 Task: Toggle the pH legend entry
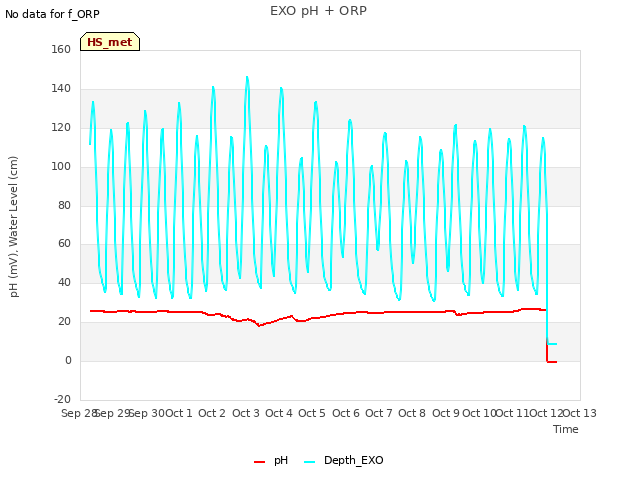pyautogui.click(x=271, y=460)
